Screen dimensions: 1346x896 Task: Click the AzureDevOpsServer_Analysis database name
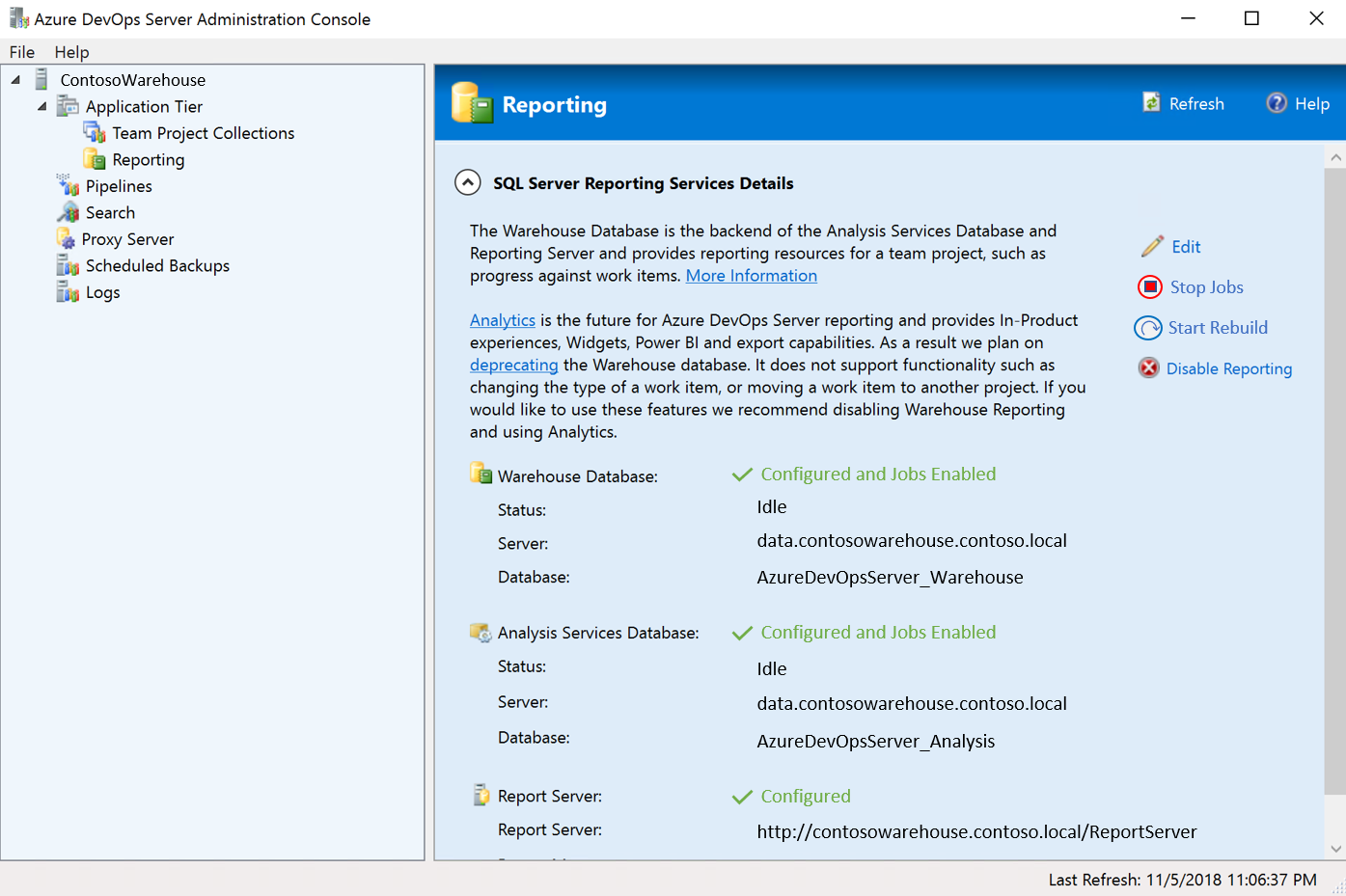click(x=876, y=741)
